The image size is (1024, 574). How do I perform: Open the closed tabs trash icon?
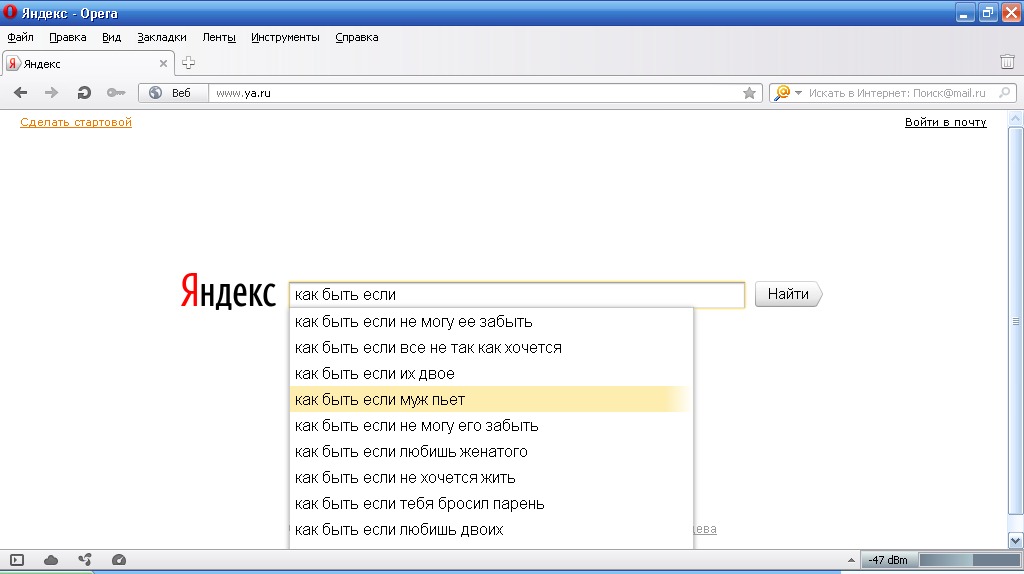coord(1007,61)
